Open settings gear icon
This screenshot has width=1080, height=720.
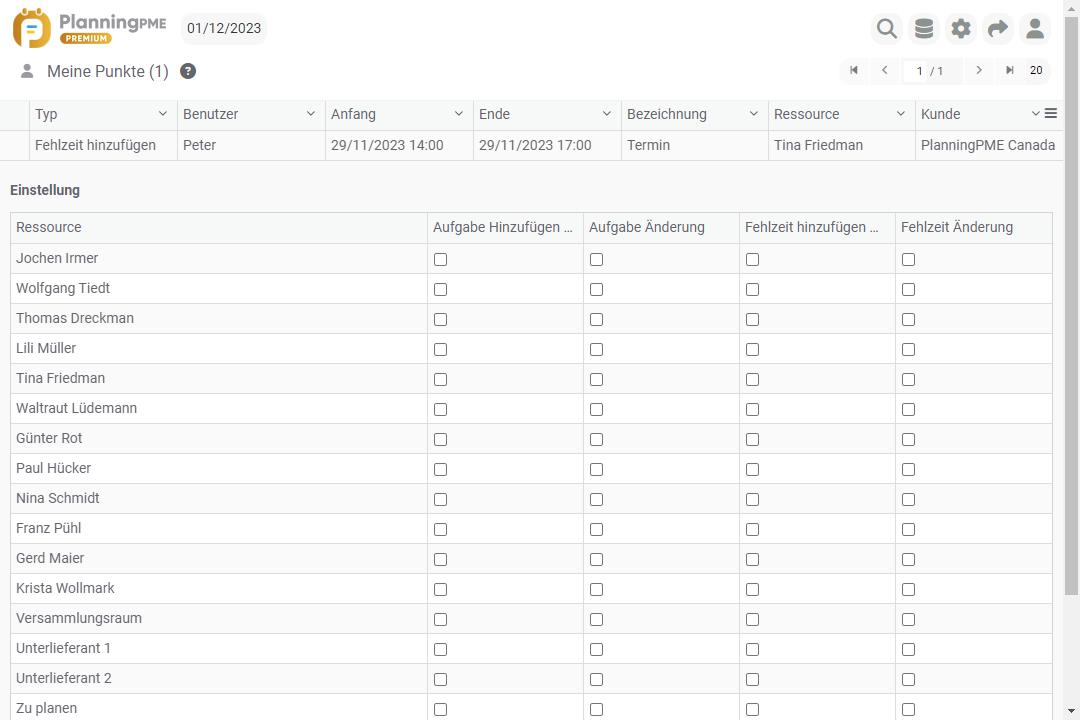pos(961,29)
